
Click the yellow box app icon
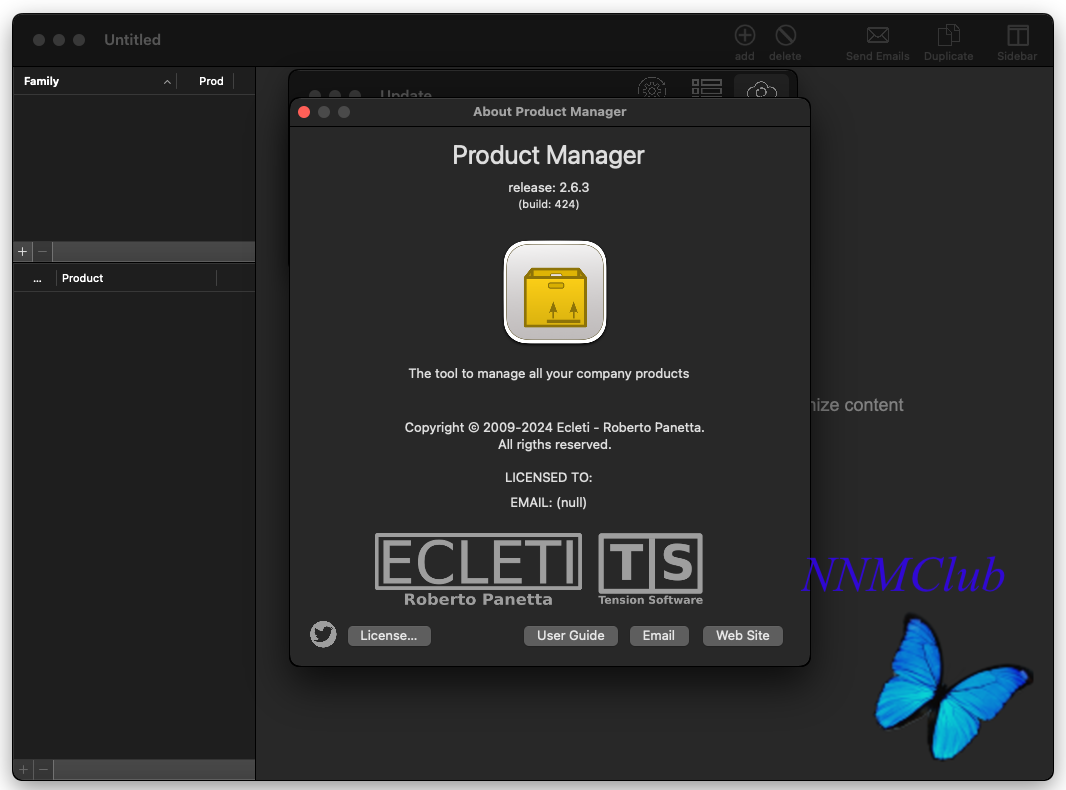pyautogui.click(x=555, y=292)
